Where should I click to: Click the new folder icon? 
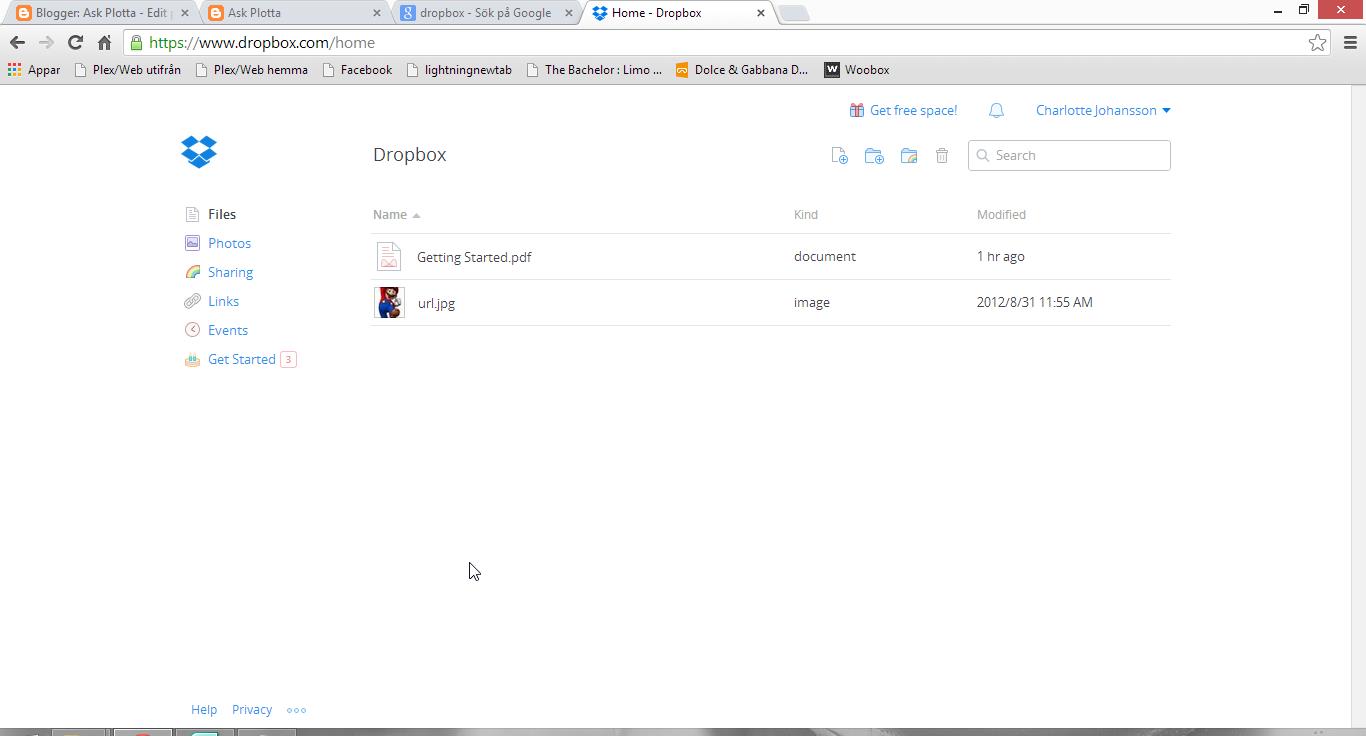[874, 156]
